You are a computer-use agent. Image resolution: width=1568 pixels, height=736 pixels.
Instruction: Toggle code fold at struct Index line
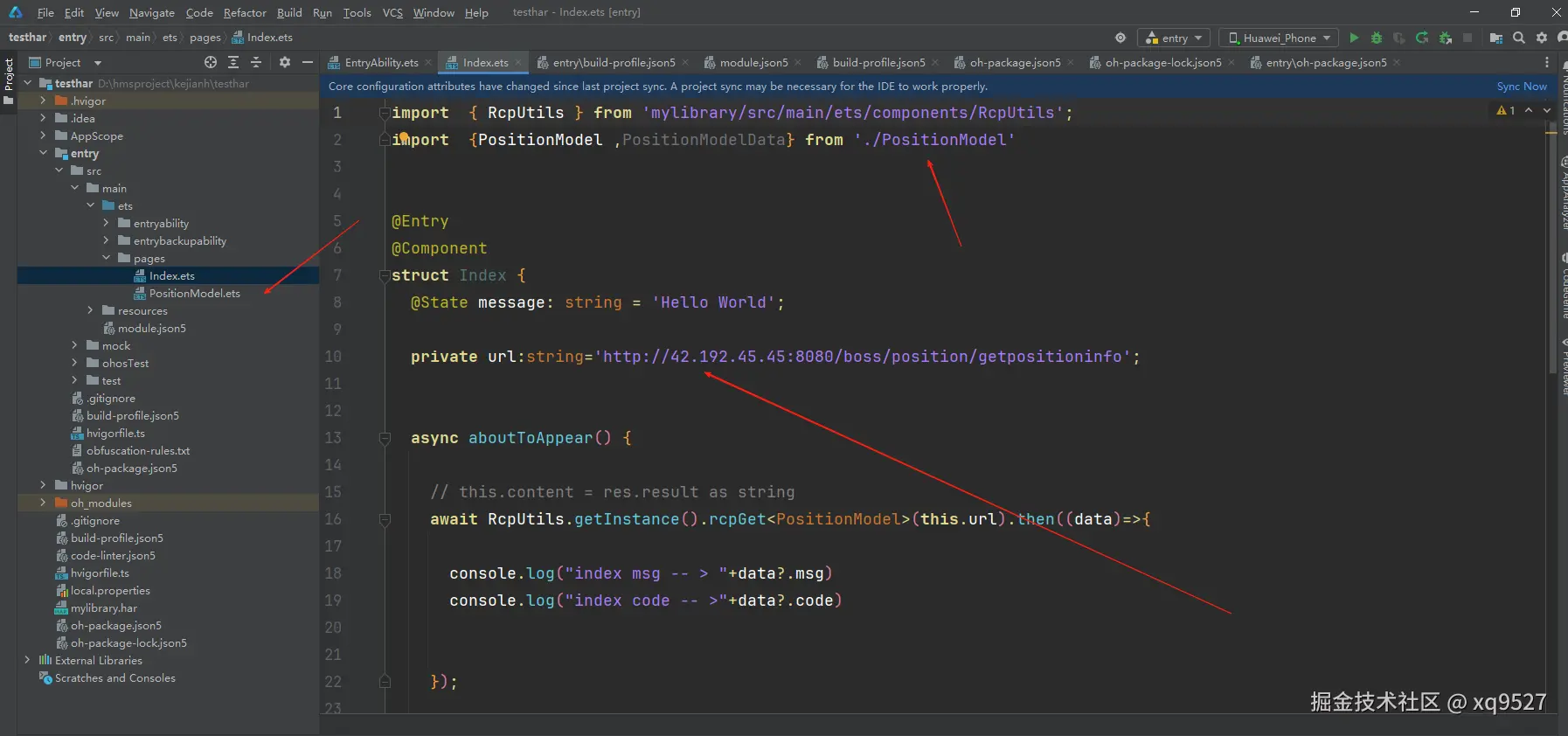(385, 275)
